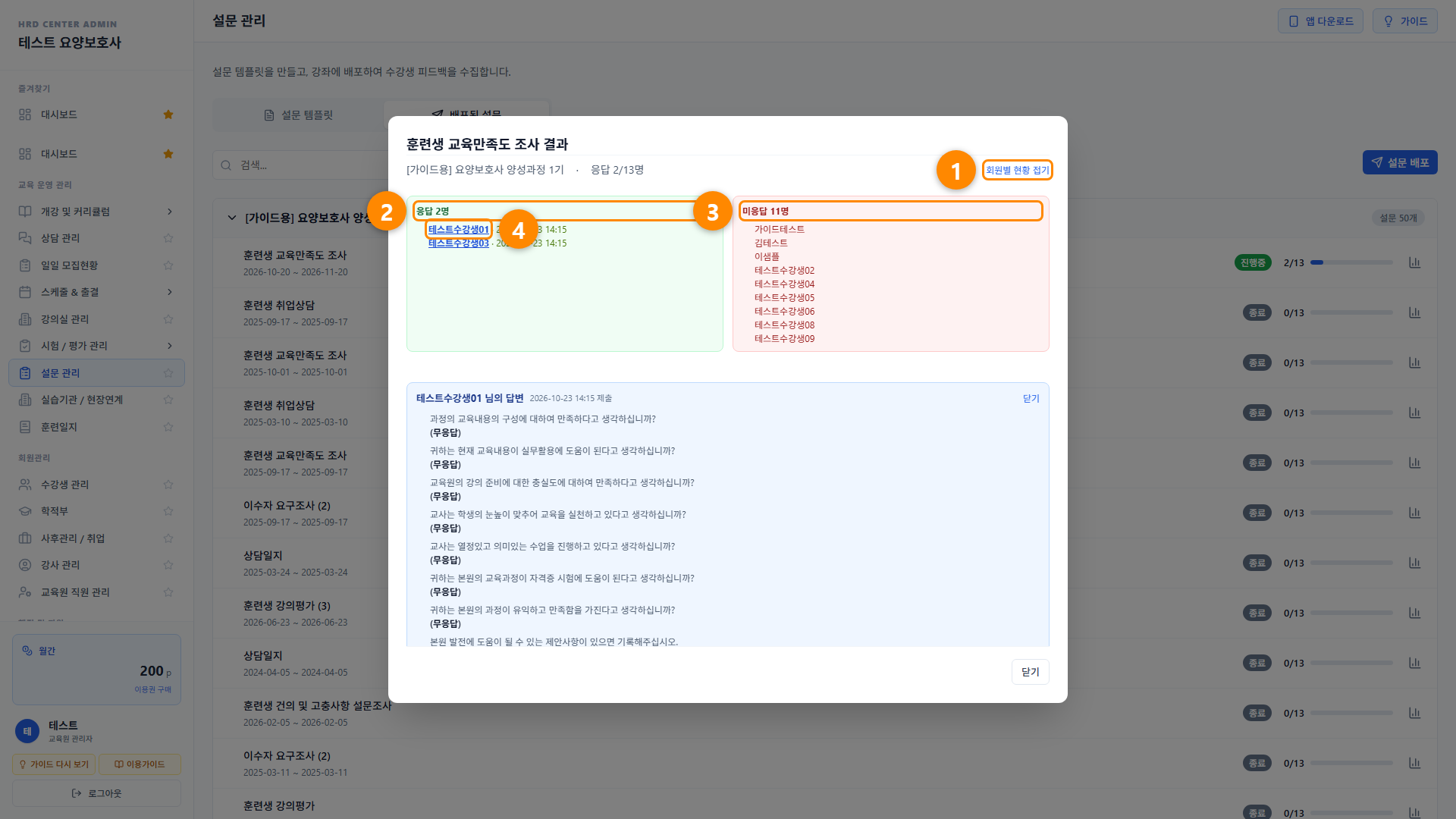
Task: Switch to the 설문 템플릿 tab
Action: pyautogui.click(x=298, y=115)
